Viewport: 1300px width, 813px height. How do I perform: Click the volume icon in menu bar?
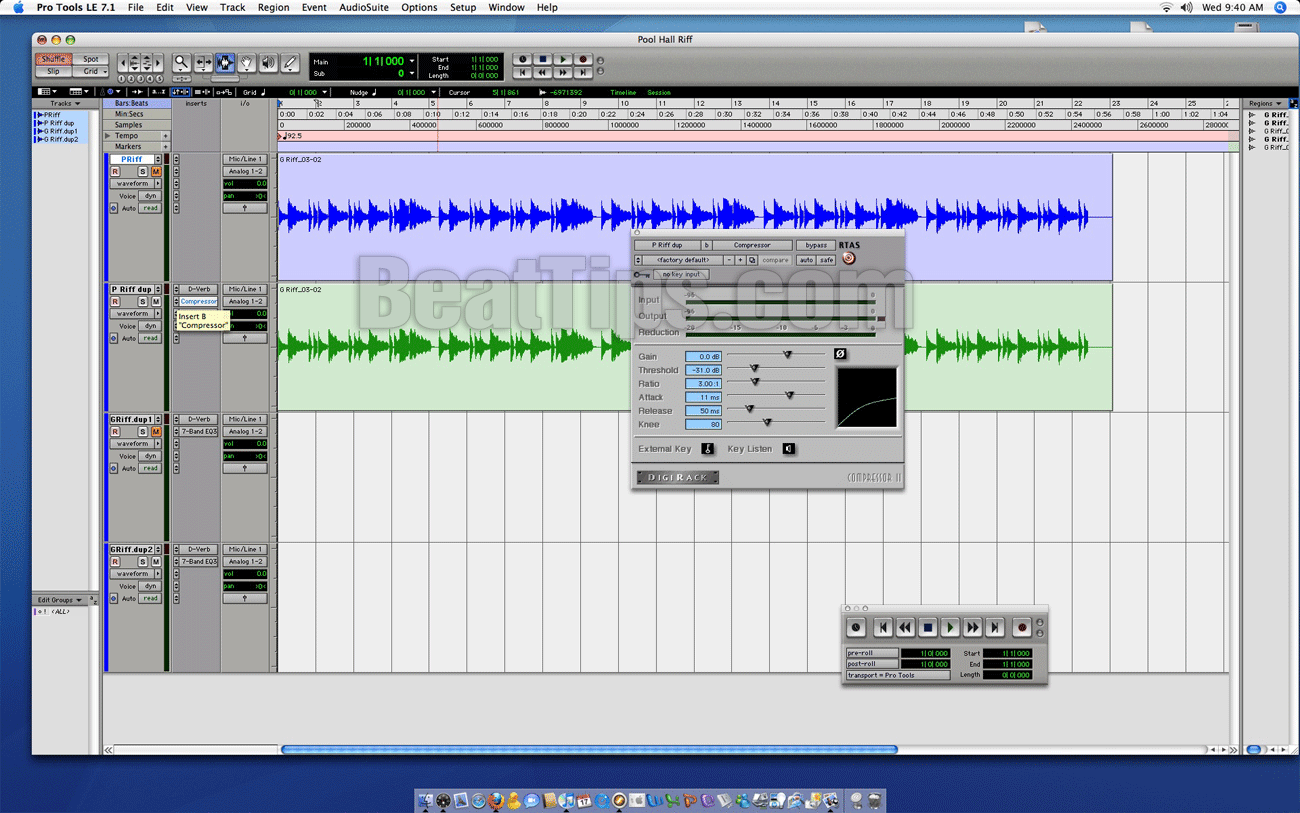(x=1186, y=7)
